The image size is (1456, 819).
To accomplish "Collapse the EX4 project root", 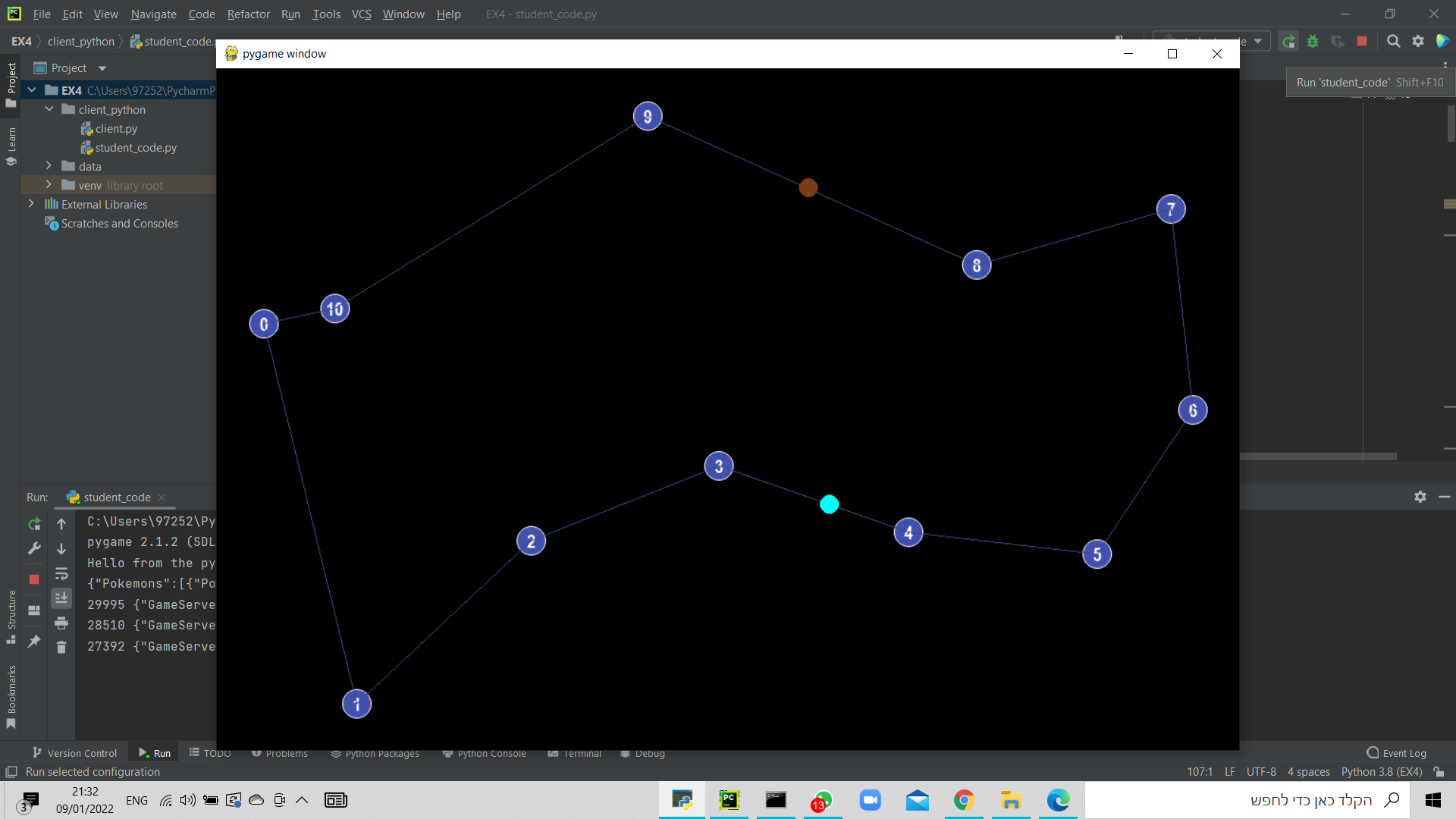I will (32, 90).
